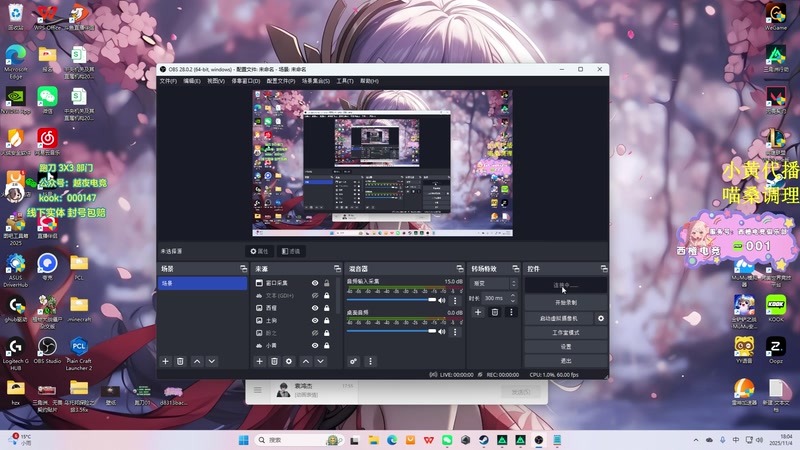Image resolution: width=800 pixels, height=450 pixels.
Task: Open Plain Craft Launcher 2 desktop icon
Action: tap(79, 354)
